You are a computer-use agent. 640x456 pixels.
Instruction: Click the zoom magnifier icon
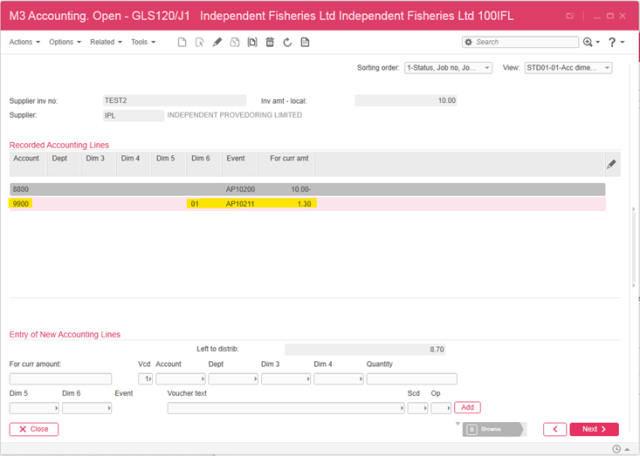tap(588, 42)
